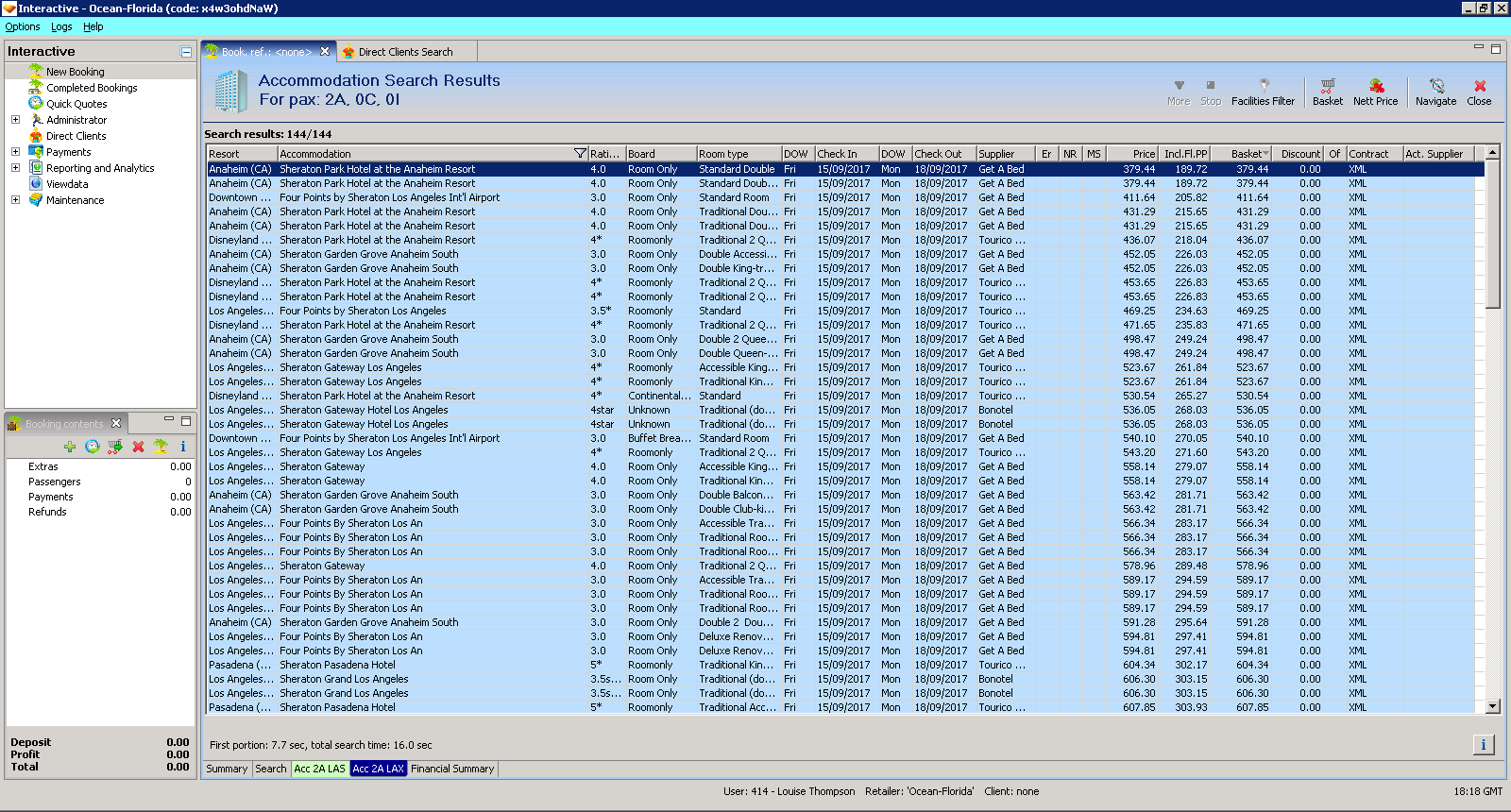Click the red X icon in Booking contents toolbar
The width and height of the screenshot is (1511, 812).
(138, 447)
